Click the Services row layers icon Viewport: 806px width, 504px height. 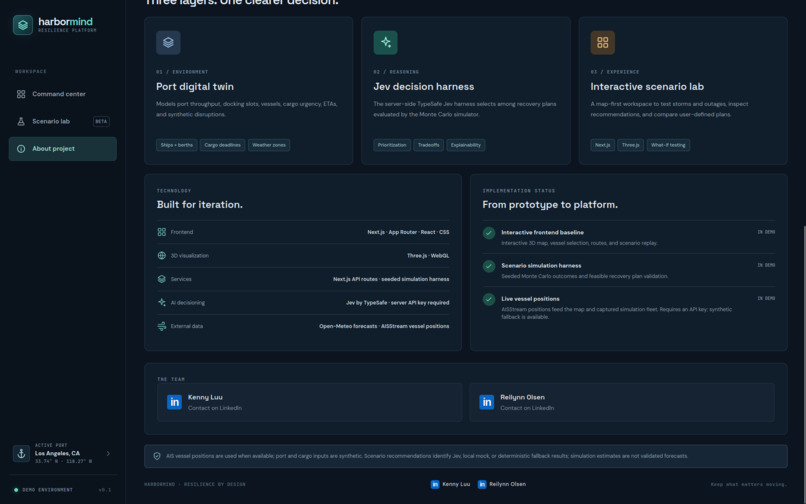click(161, 279)
